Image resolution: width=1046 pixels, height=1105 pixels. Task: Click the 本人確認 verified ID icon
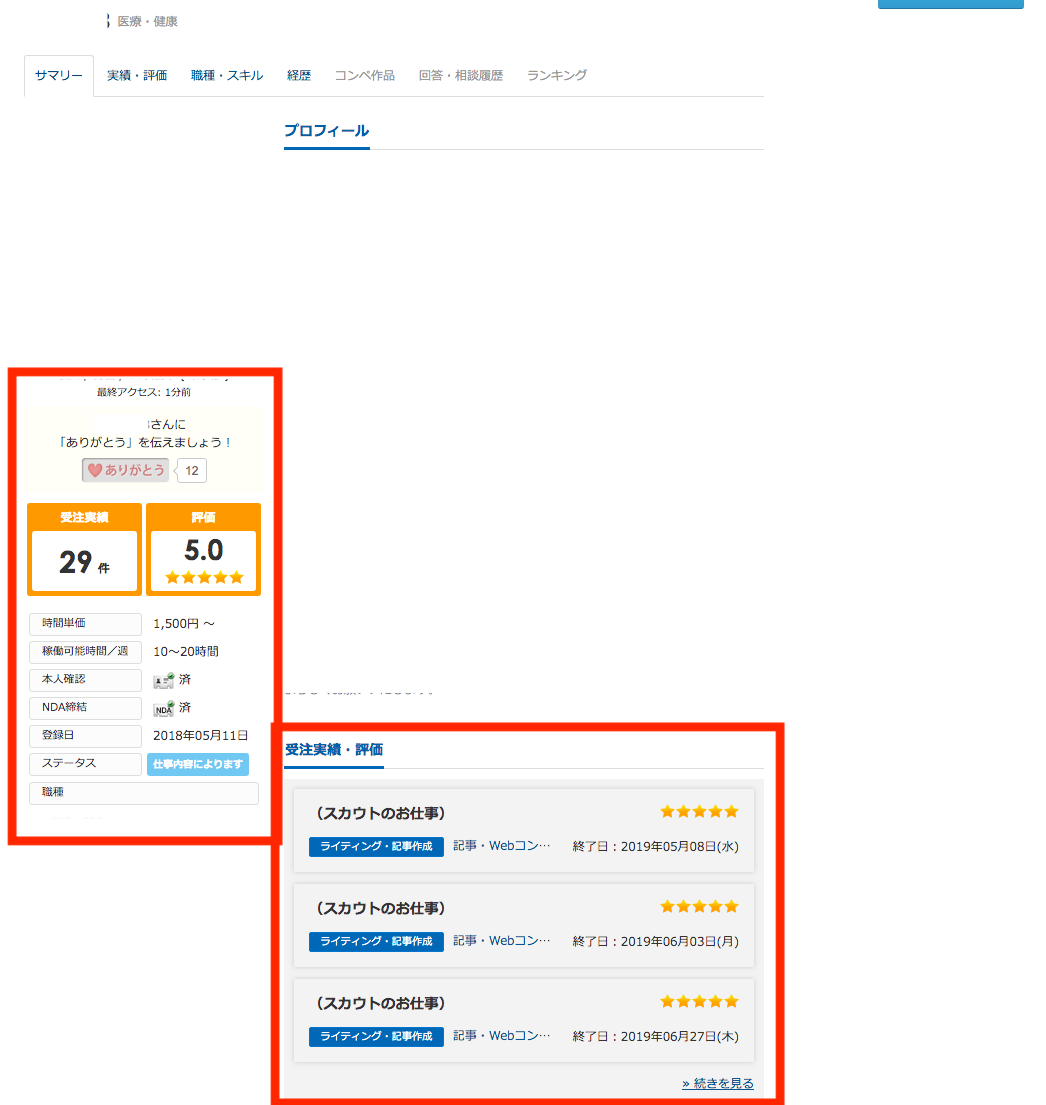(x=163, y=680)
